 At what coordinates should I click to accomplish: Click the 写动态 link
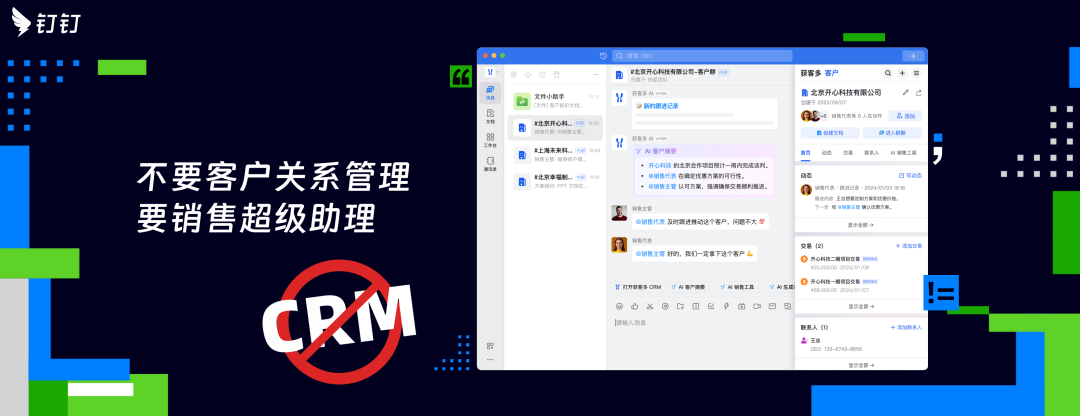pyautogui.click(x=911, y=176)
